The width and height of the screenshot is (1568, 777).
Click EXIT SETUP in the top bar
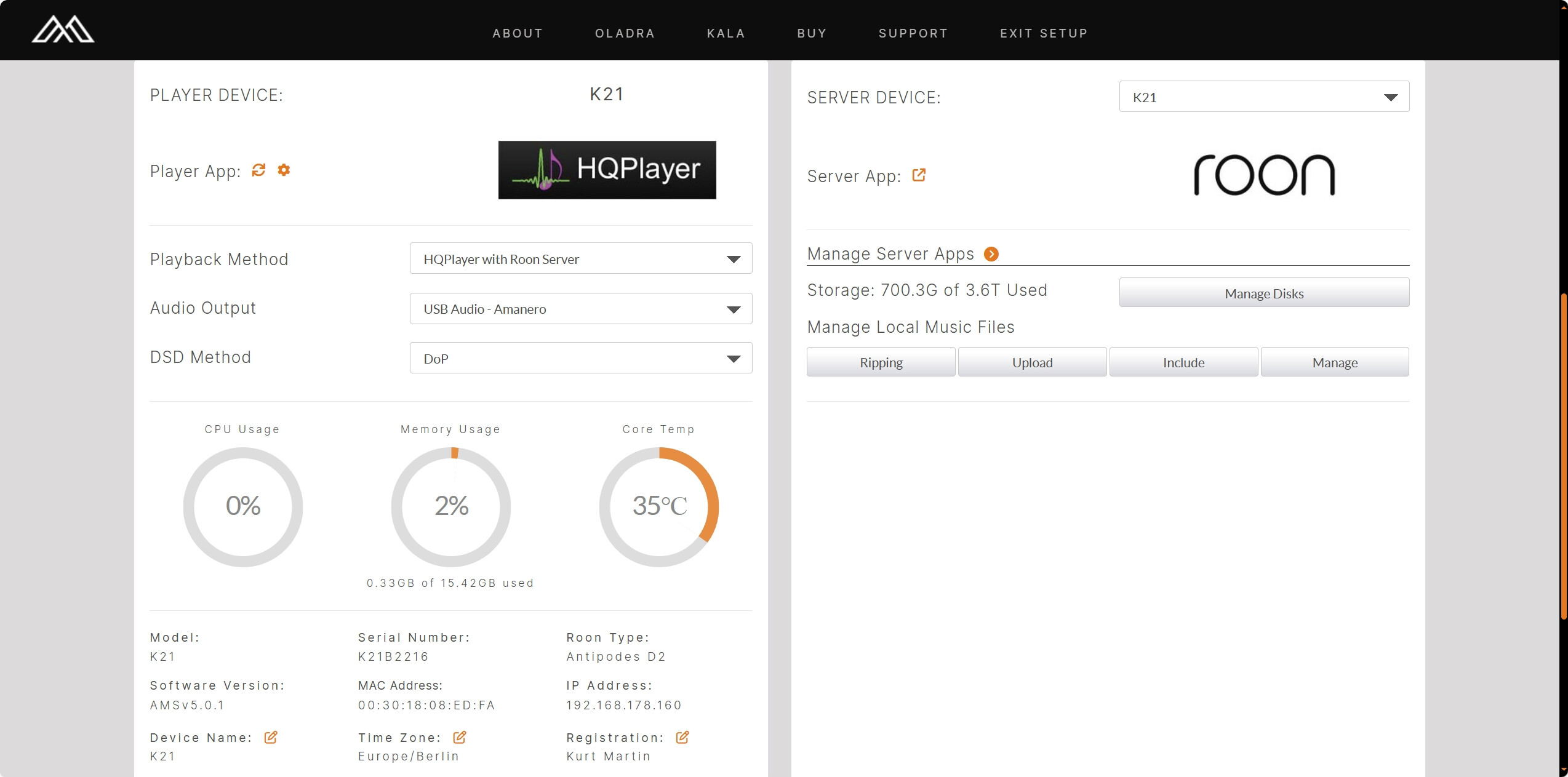click(x=1044, y=33)
